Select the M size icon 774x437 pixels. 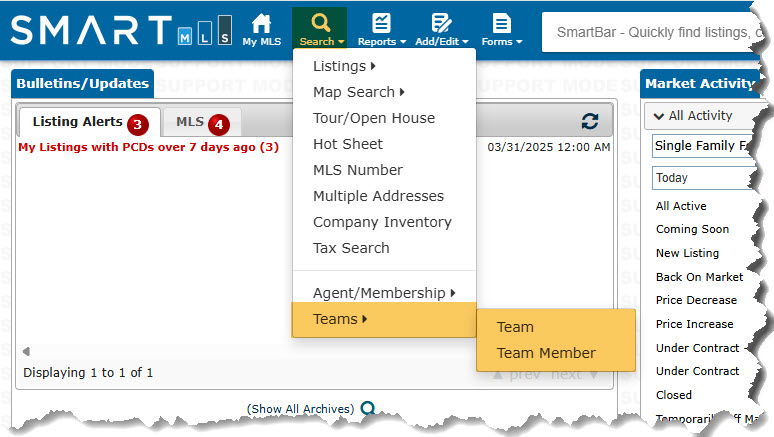[x=185, y=37]
